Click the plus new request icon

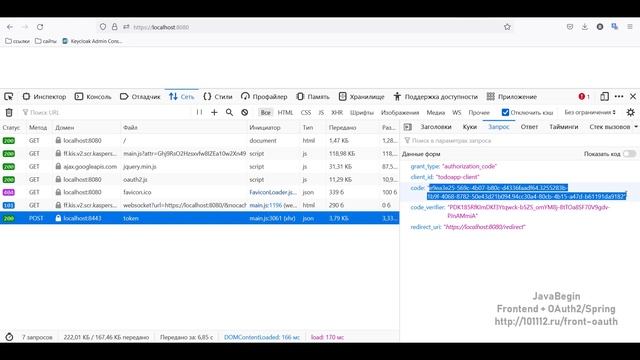[214, 112]
